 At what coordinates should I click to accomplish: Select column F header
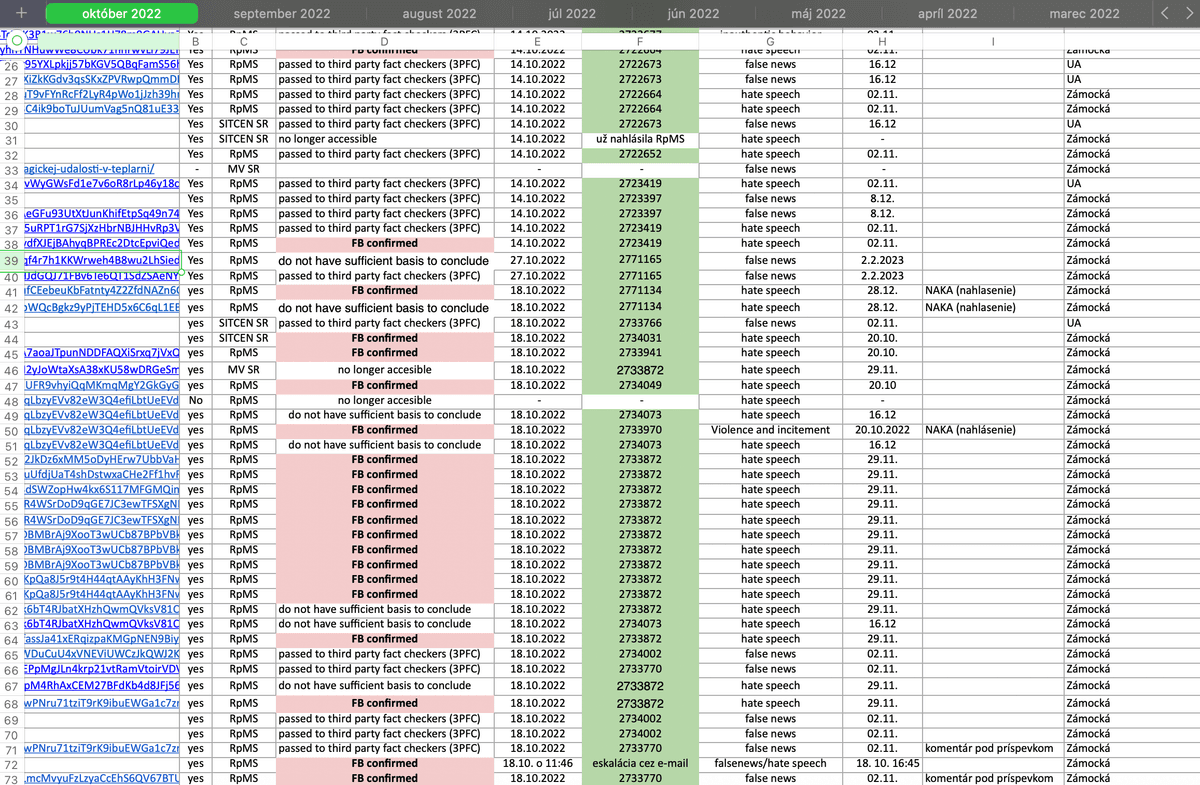pyautogui.click(x=638, y=42)
